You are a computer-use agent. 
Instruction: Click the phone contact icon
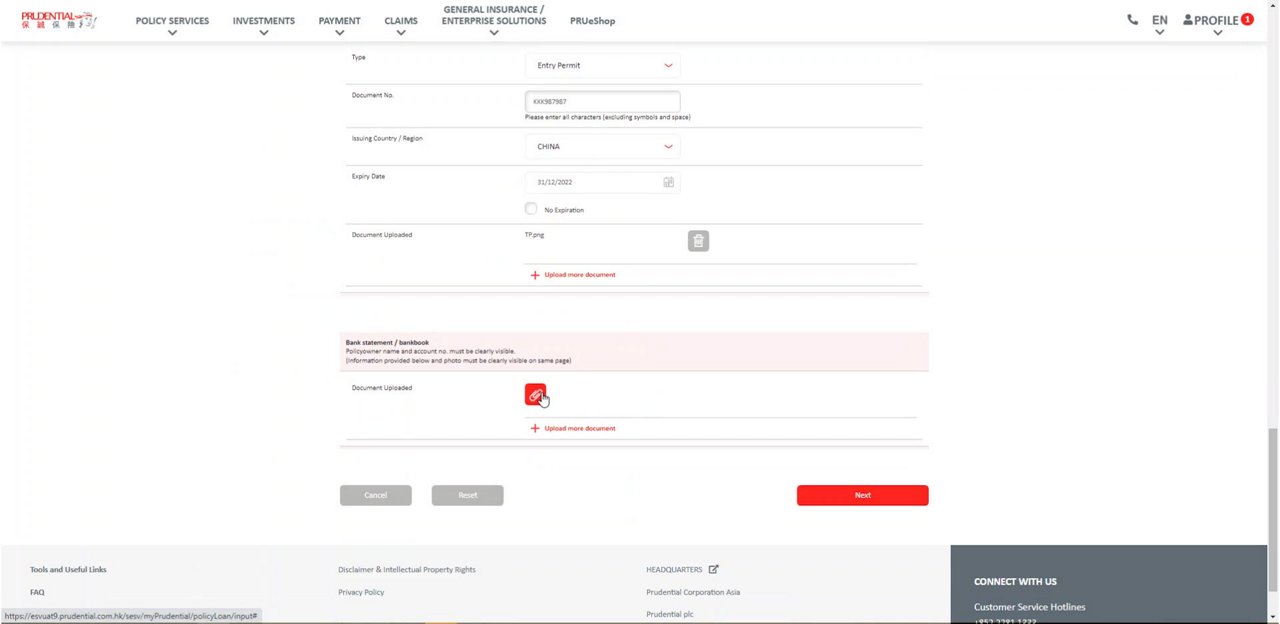1132,20
